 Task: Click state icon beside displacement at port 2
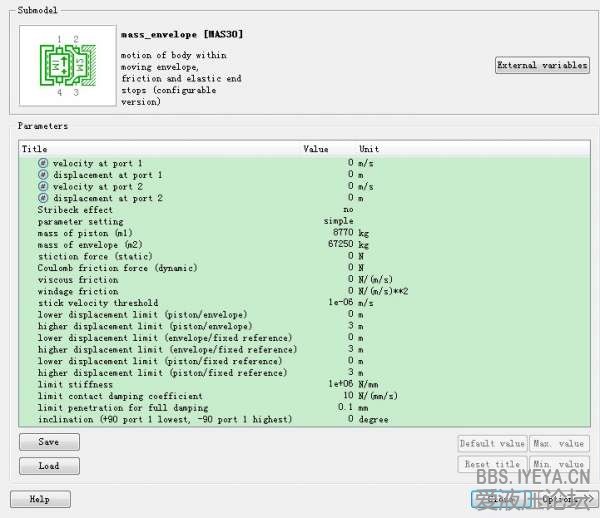coord(43,198)
